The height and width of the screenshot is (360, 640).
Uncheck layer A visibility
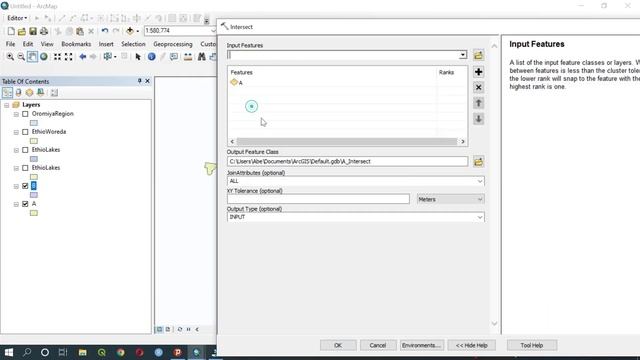25,204
